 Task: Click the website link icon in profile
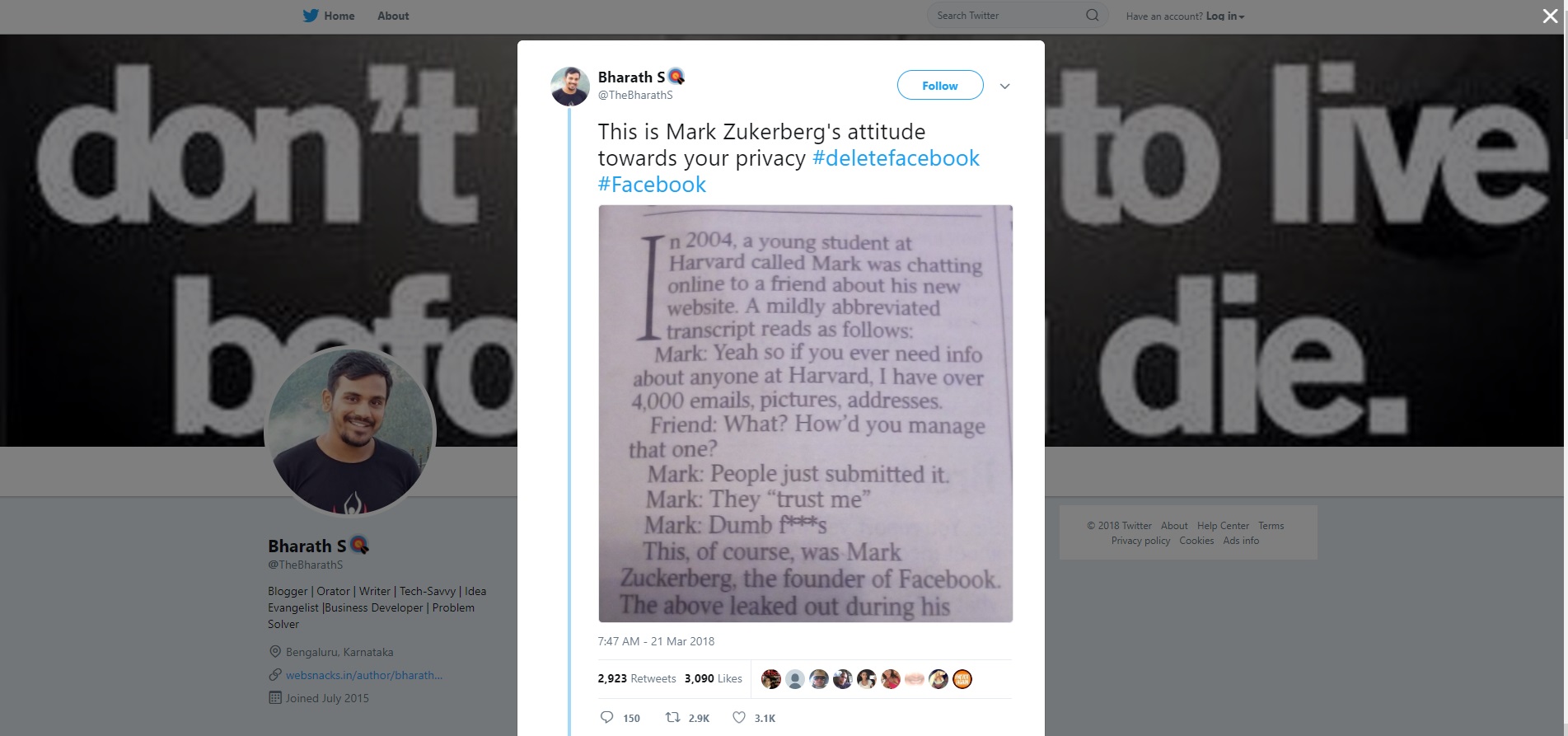pyautogui.click(x=275, y=674)
